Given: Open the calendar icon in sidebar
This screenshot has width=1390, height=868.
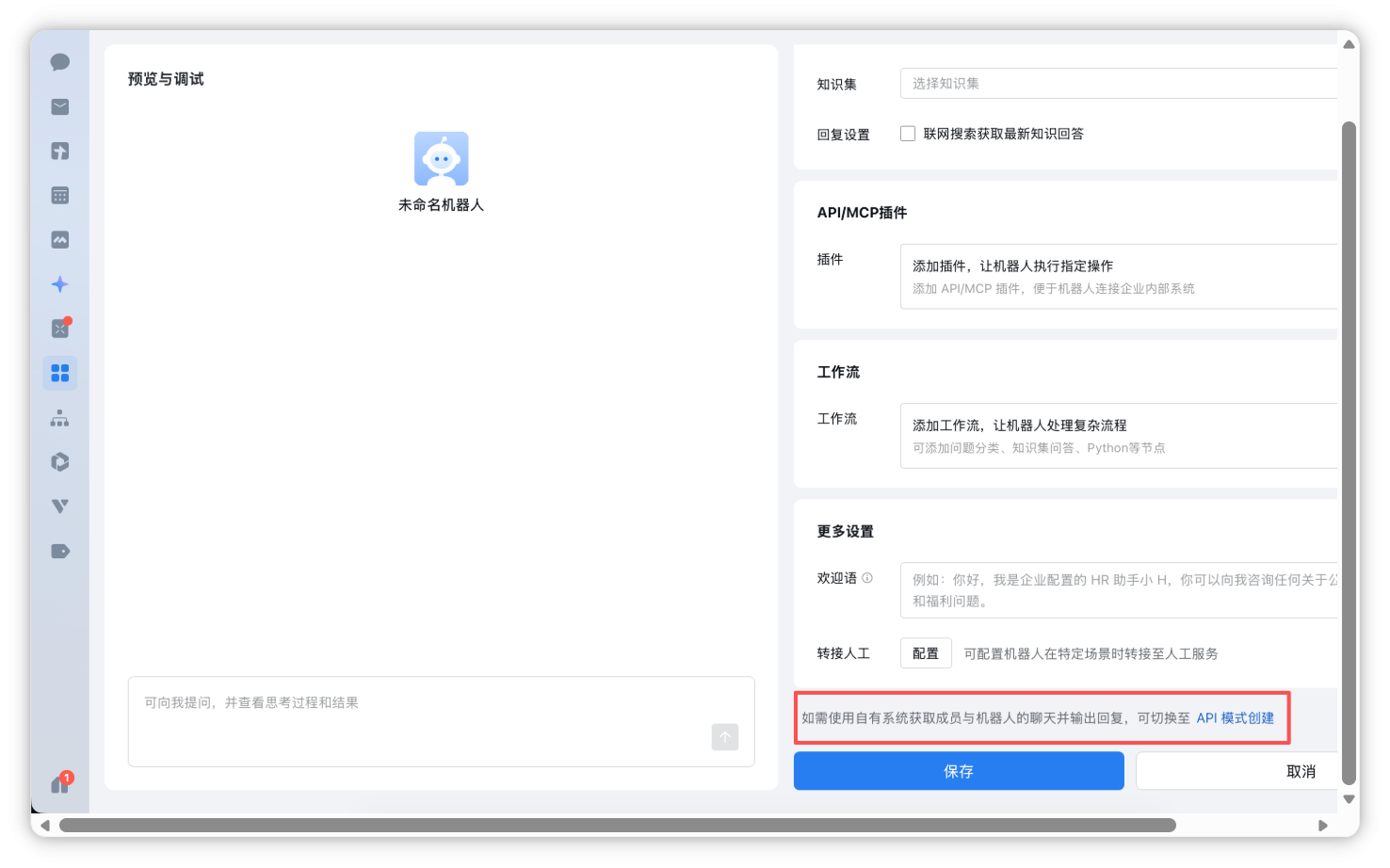Looking at the screenshot, I should 60,195.
